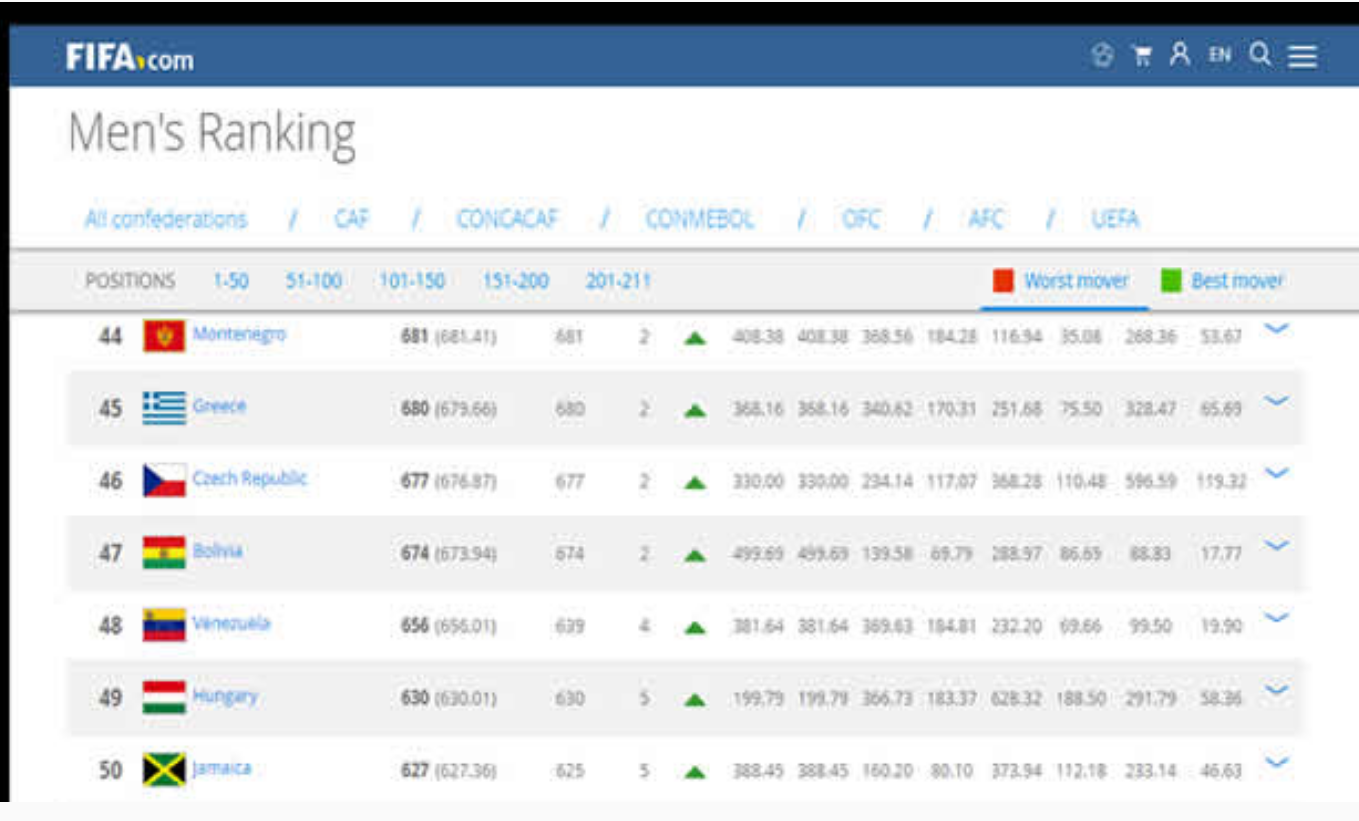Click the Men's Ranking heading
The width and height of the screenshot is (1359, 821).
click(212, 133)
